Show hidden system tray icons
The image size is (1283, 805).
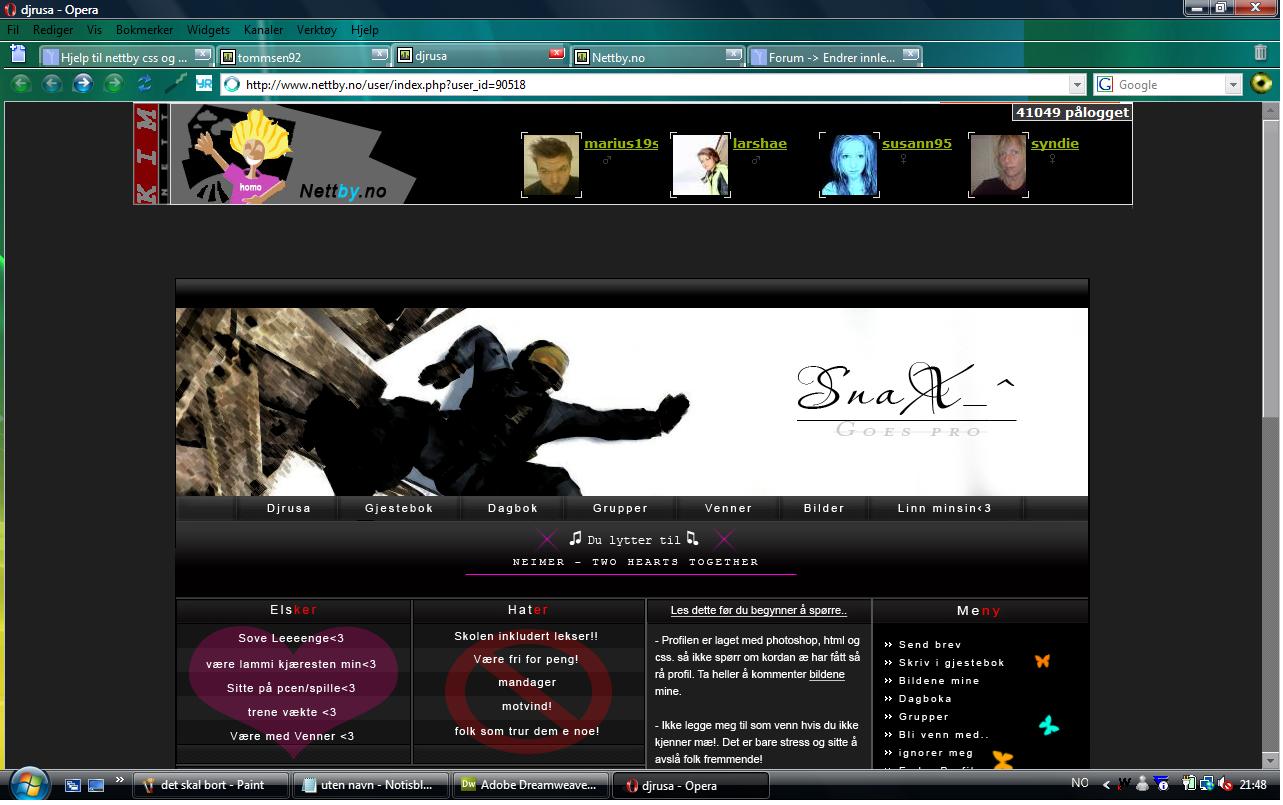[1106, 785]
